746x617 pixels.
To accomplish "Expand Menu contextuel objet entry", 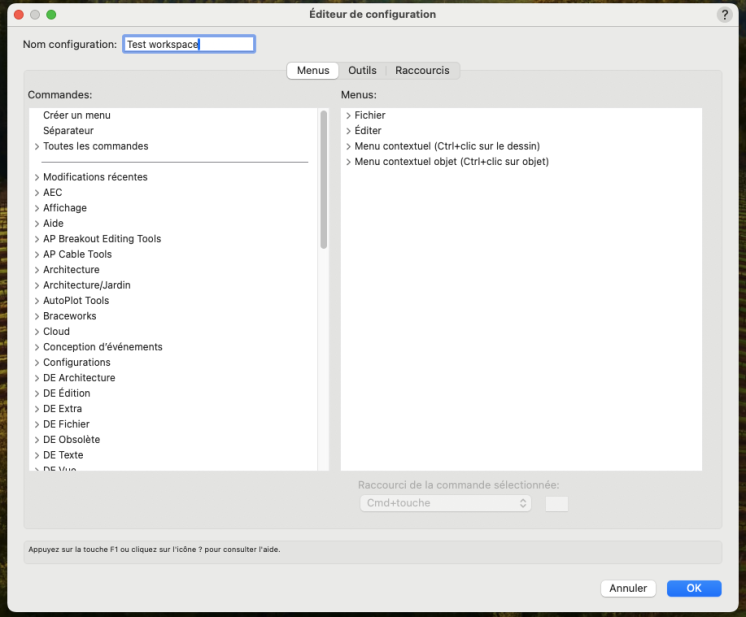I will coord(348,162).
